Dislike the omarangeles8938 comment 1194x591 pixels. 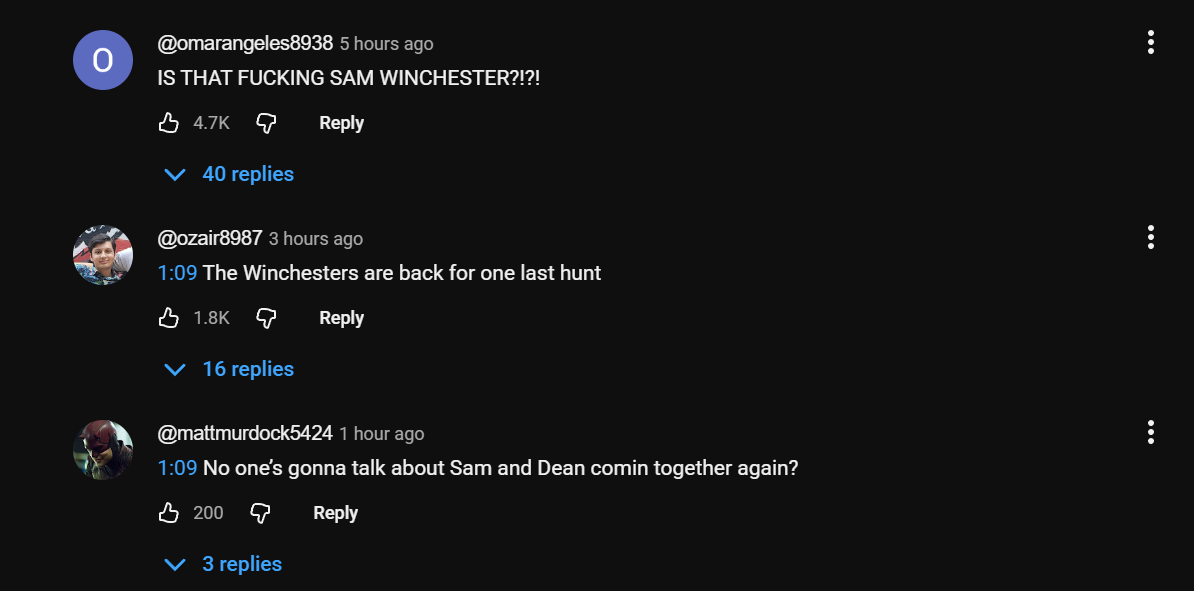(266, 123)
